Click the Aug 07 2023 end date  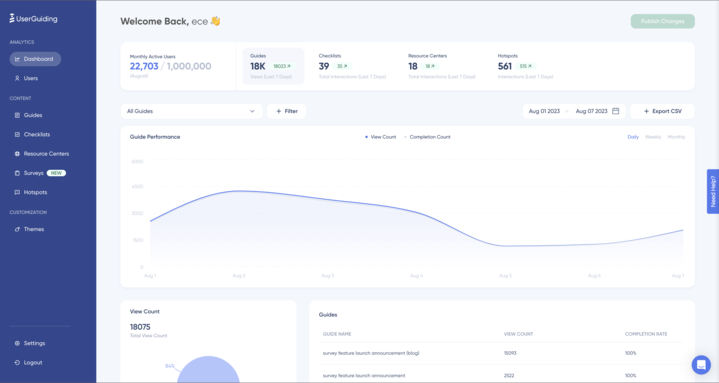(x=592, y=111)
